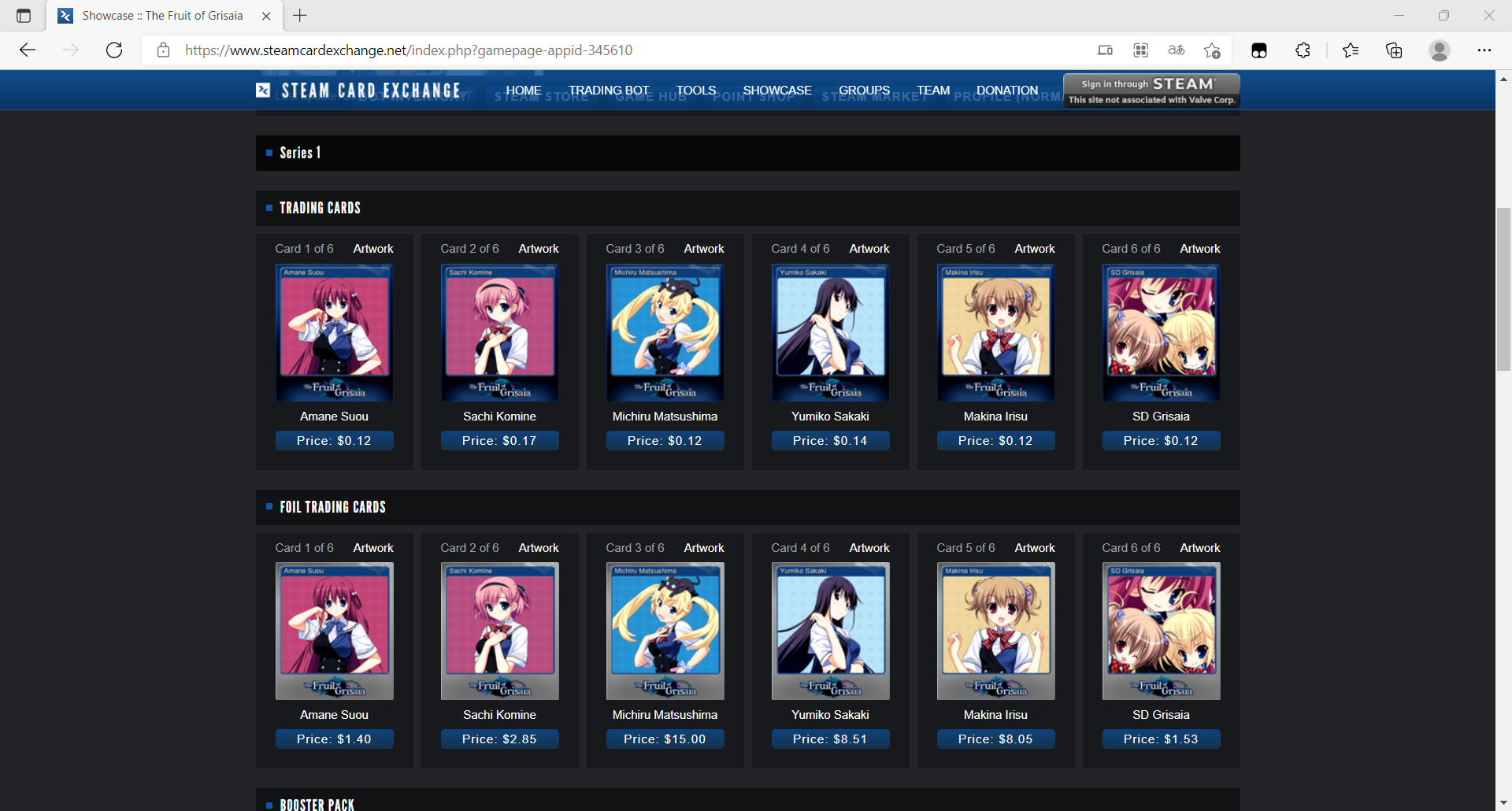Click the Steam Card Exchange logo
Viewport: 1512px width, 811px height.
pyautogui.click(x=358, y=91)
